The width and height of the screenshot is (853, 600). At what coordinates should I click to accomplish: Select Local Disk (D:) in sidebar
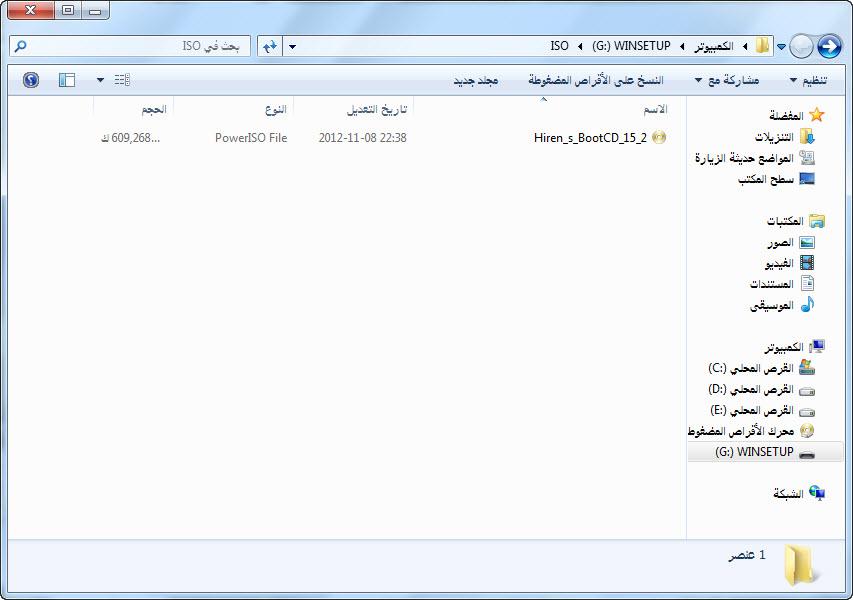click(751, 389)
